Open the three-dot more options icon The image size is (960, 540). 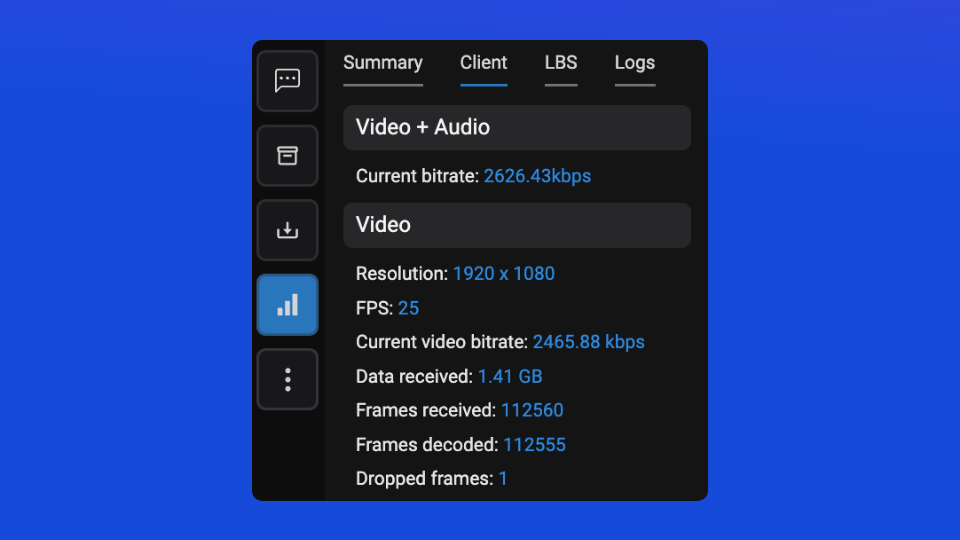pos(287,380)
